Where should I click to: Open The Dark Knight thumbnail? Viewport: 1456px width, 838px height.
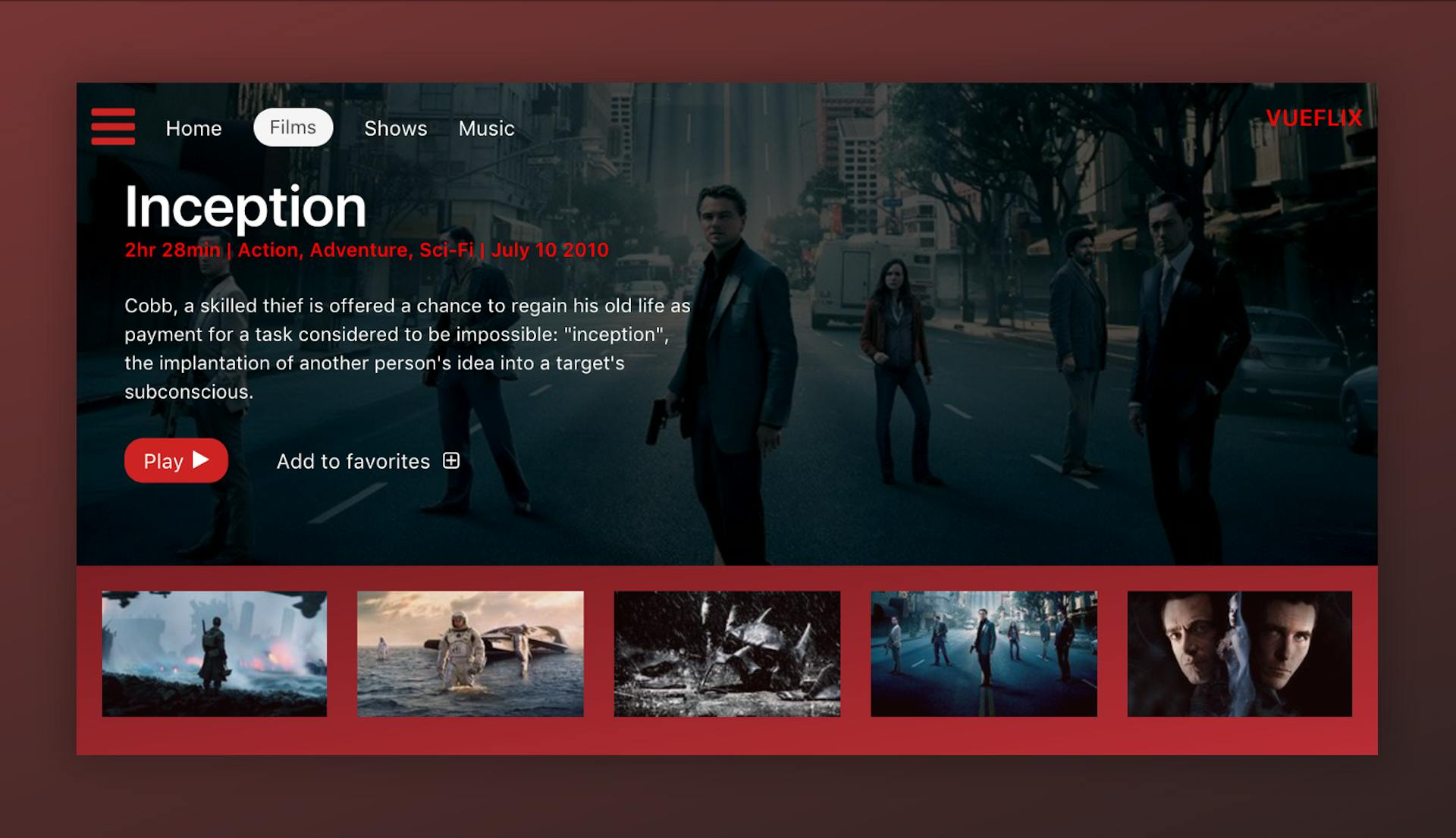coord(727,653)
